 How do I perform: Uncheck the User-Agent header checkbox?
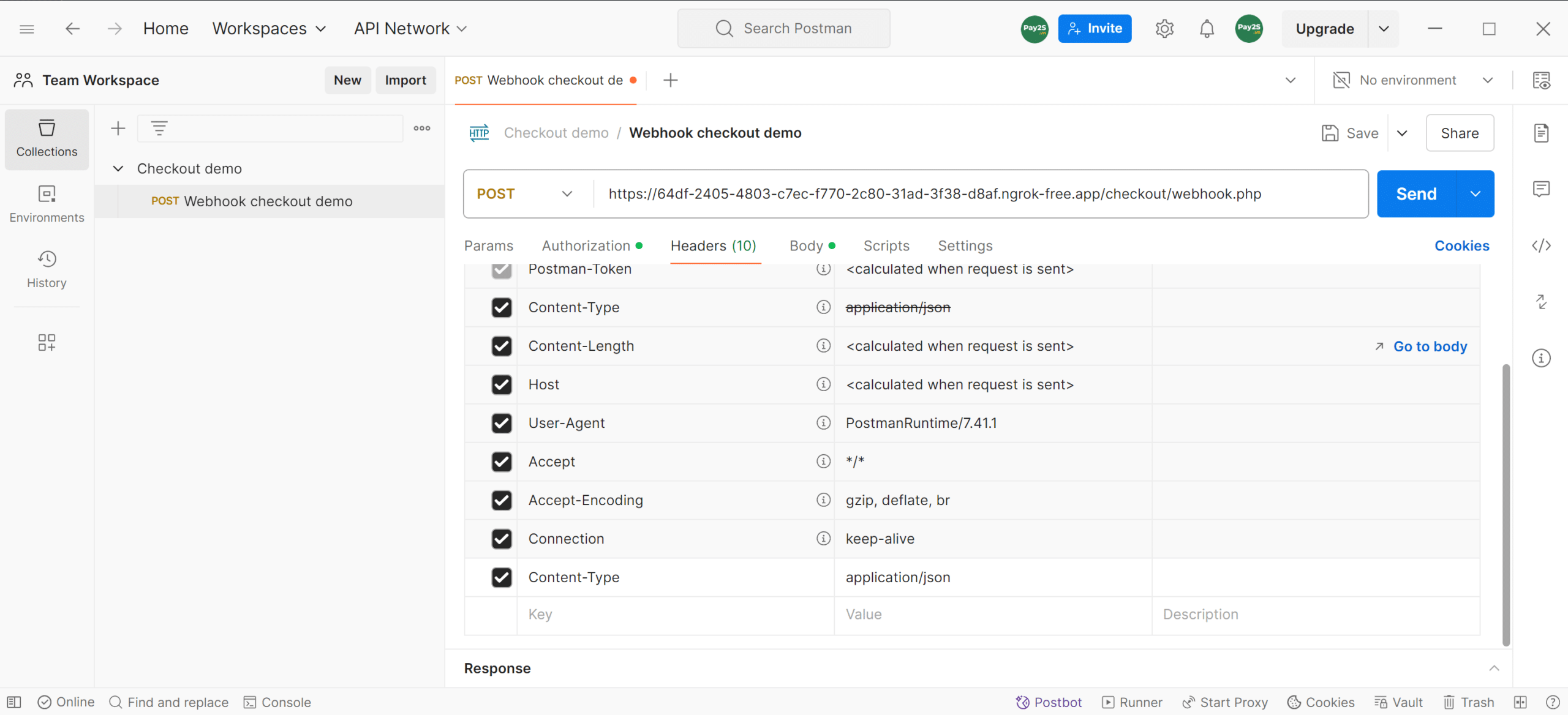coord(502,423)
